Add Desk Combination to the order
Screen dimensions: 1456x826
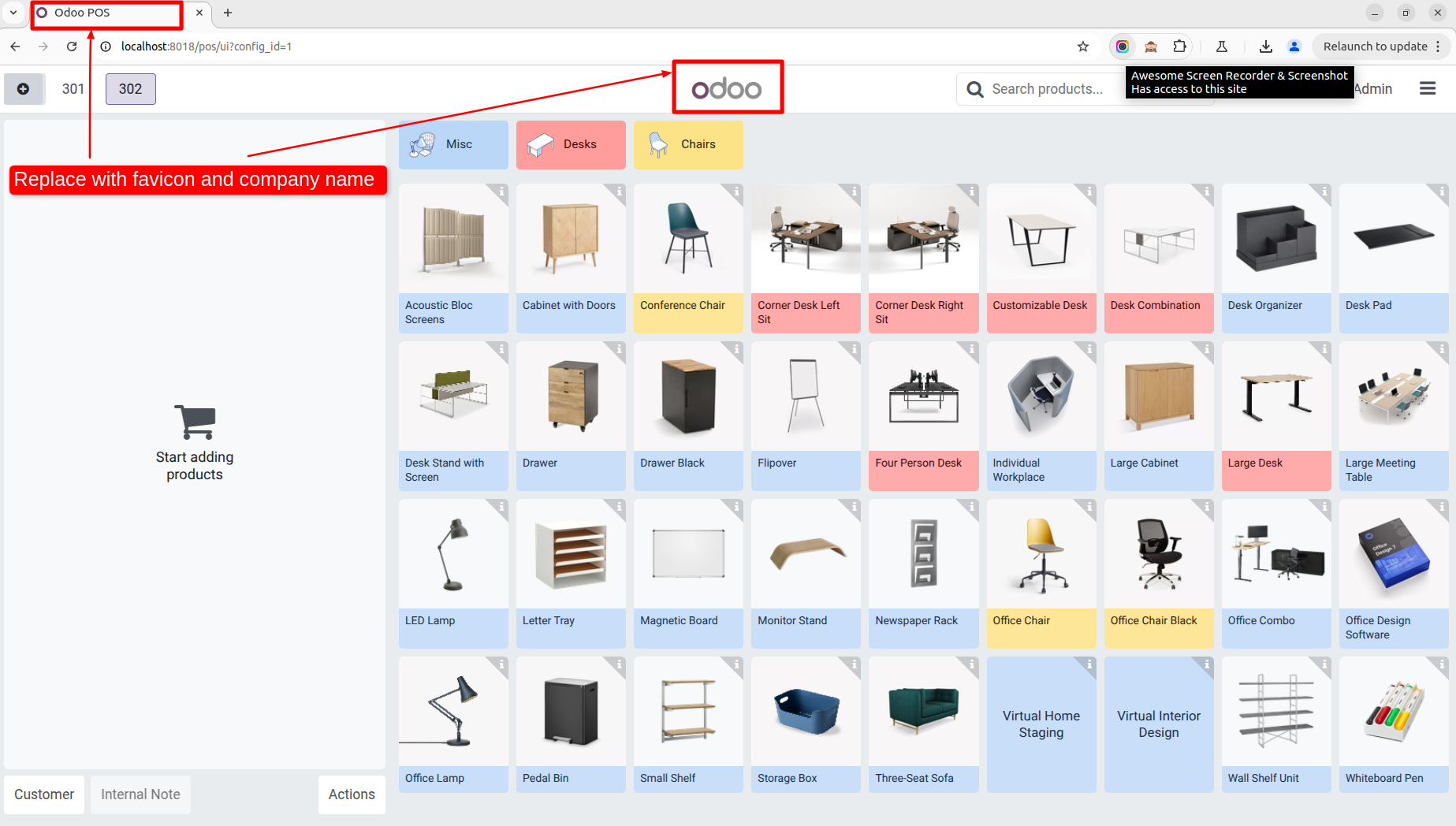pos(1159,259)
